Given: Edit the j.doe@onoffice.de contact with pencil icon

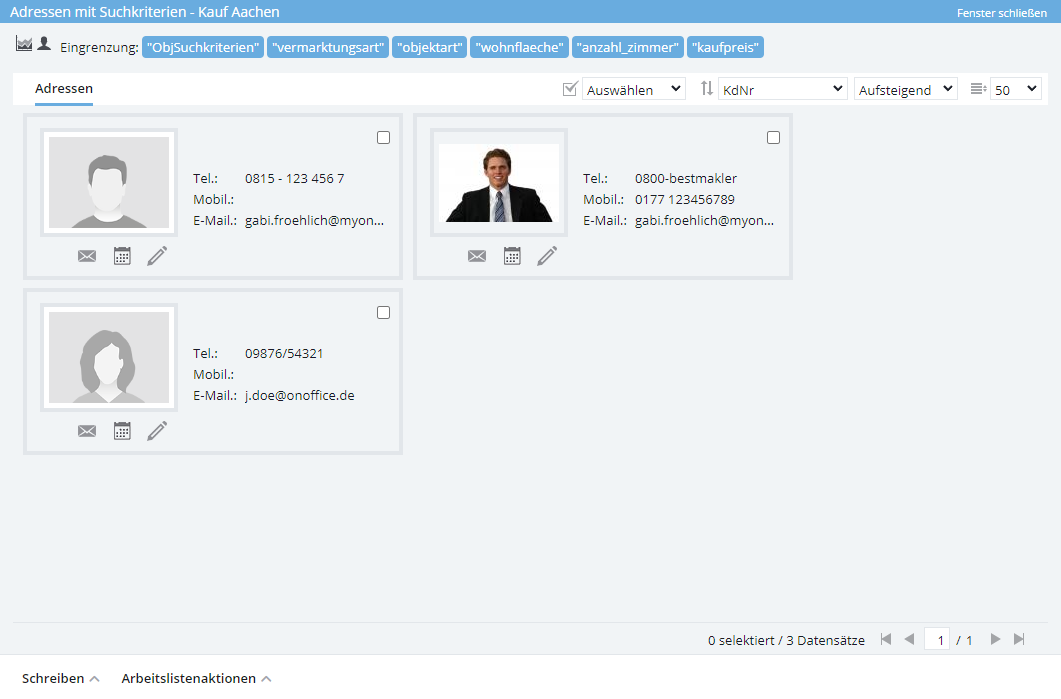Looking at the screenshot, I should [x=157, y=431].
